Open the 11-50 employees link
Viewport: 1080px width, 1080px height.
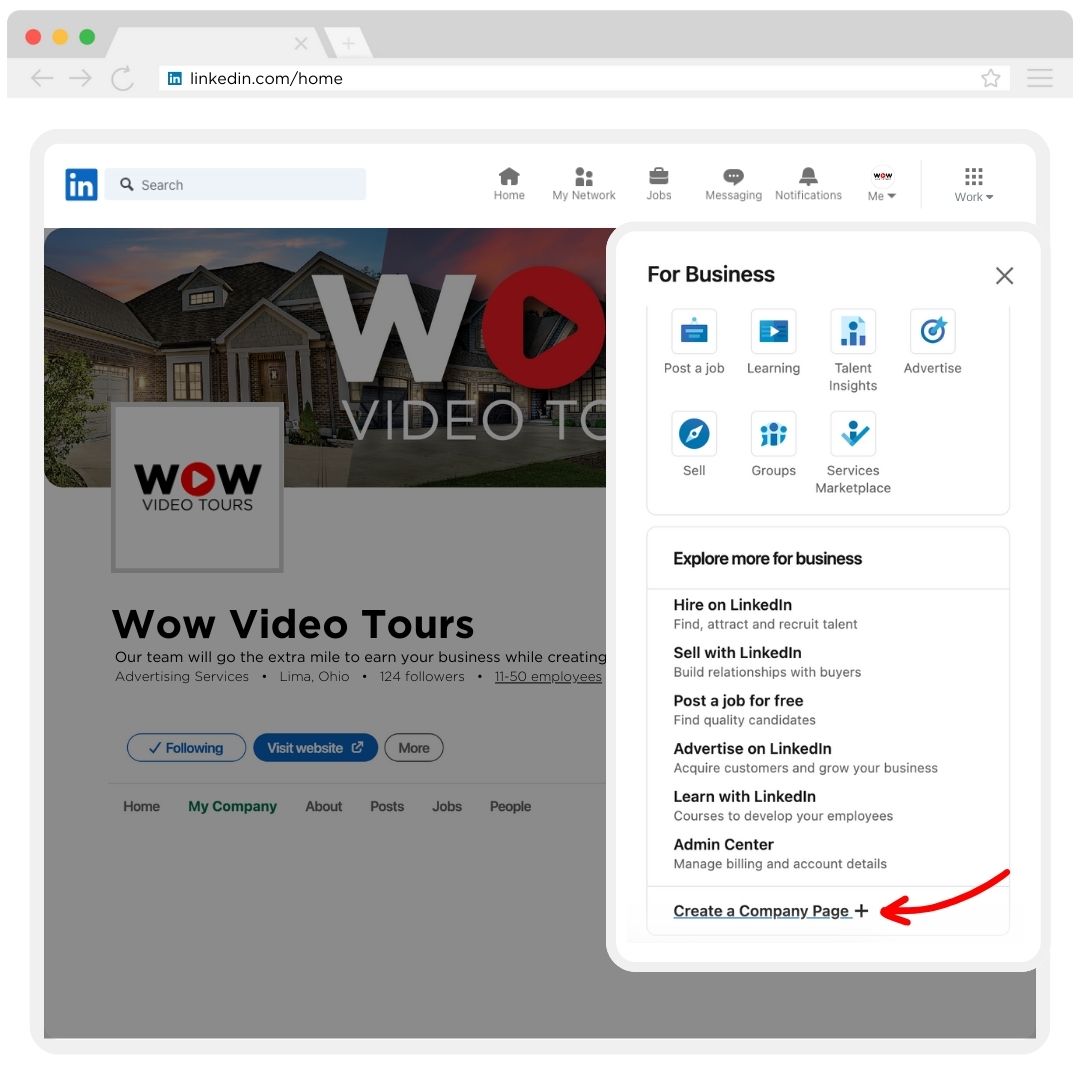point(548,676)
